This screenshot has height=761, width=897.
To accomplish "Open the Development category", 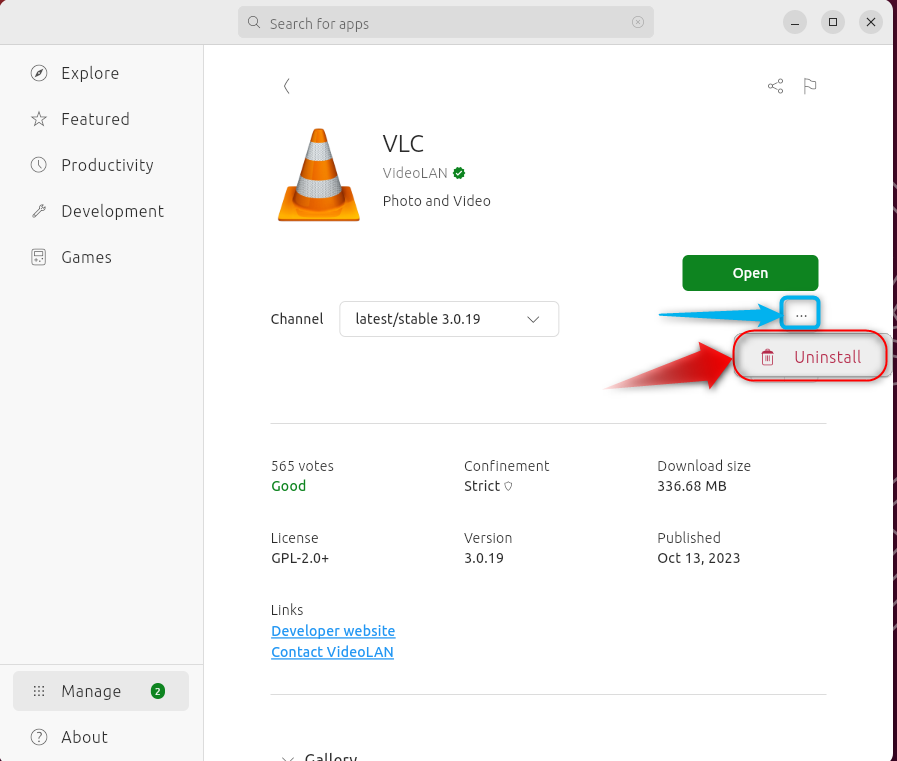I will 101,211.
